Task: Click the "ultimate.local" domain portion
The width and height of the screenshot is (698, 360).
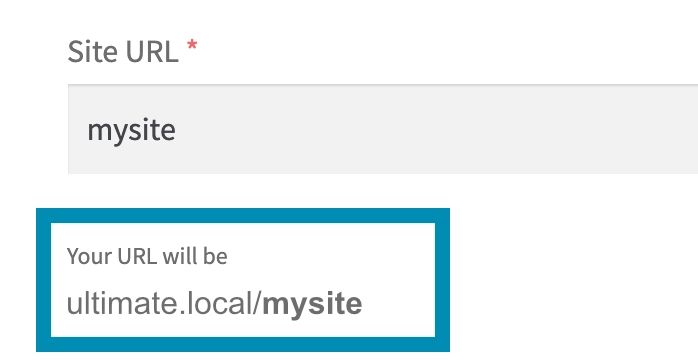Action: point(160,303)
